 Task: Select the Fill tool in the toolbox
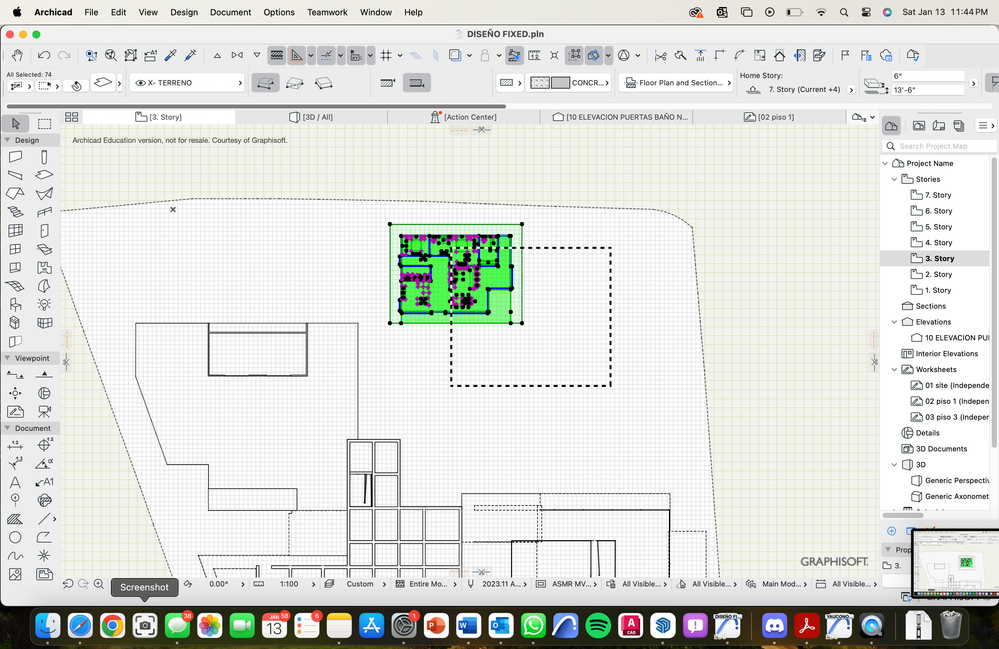point(14,519)
